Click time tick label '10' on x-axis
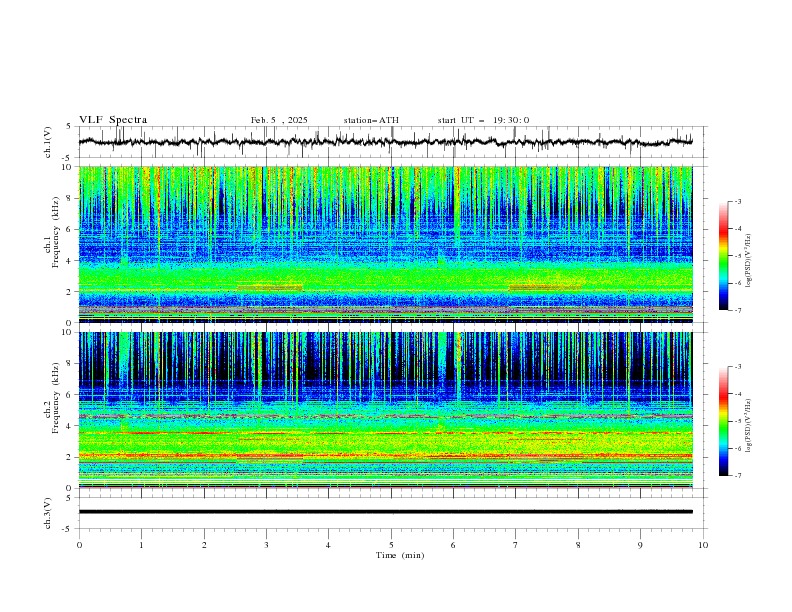The width and height of the screenshot is (792, 612). tap(703, 545)
